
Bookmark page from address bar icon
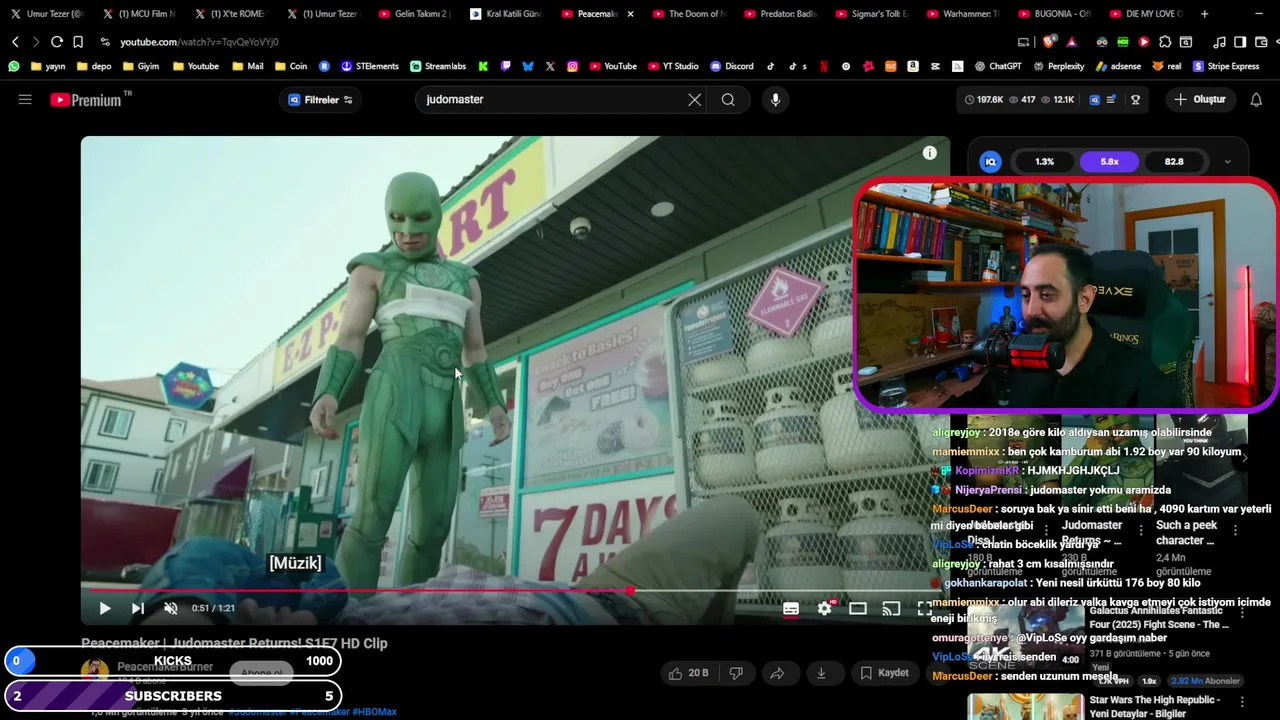[x=78, y=42]
